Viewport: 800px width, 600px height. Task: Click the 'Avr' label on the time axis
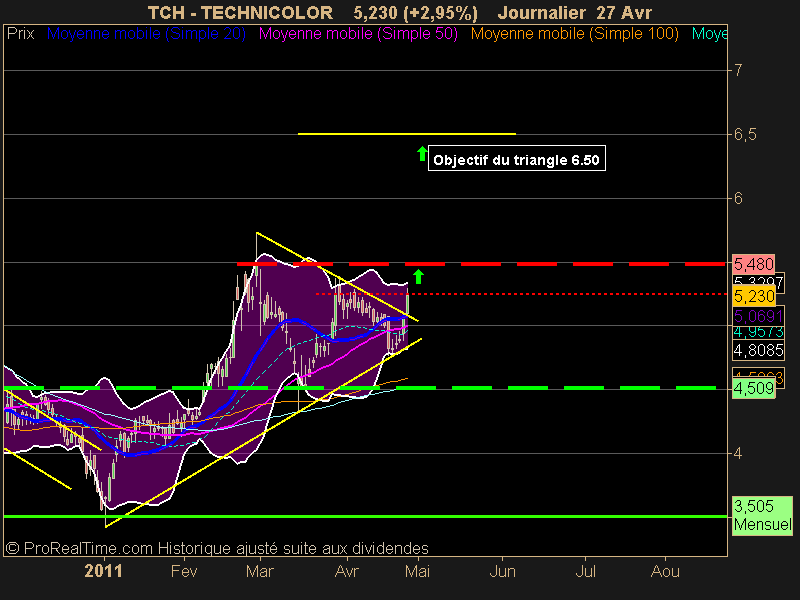[x=346, y=571]
